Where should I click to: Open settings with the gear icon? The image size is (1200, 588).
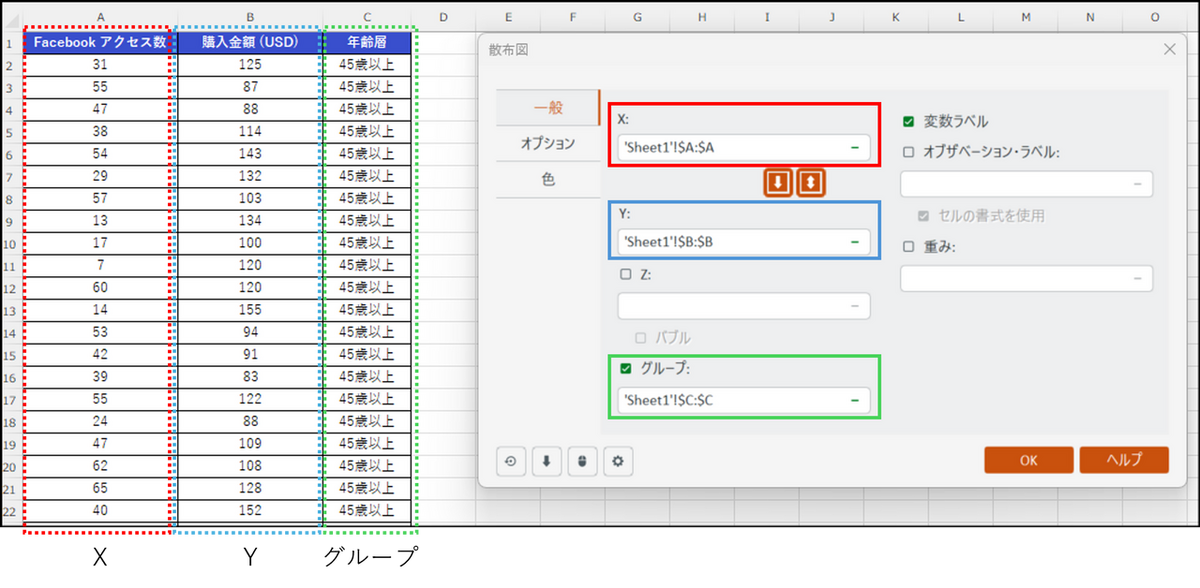618,461
